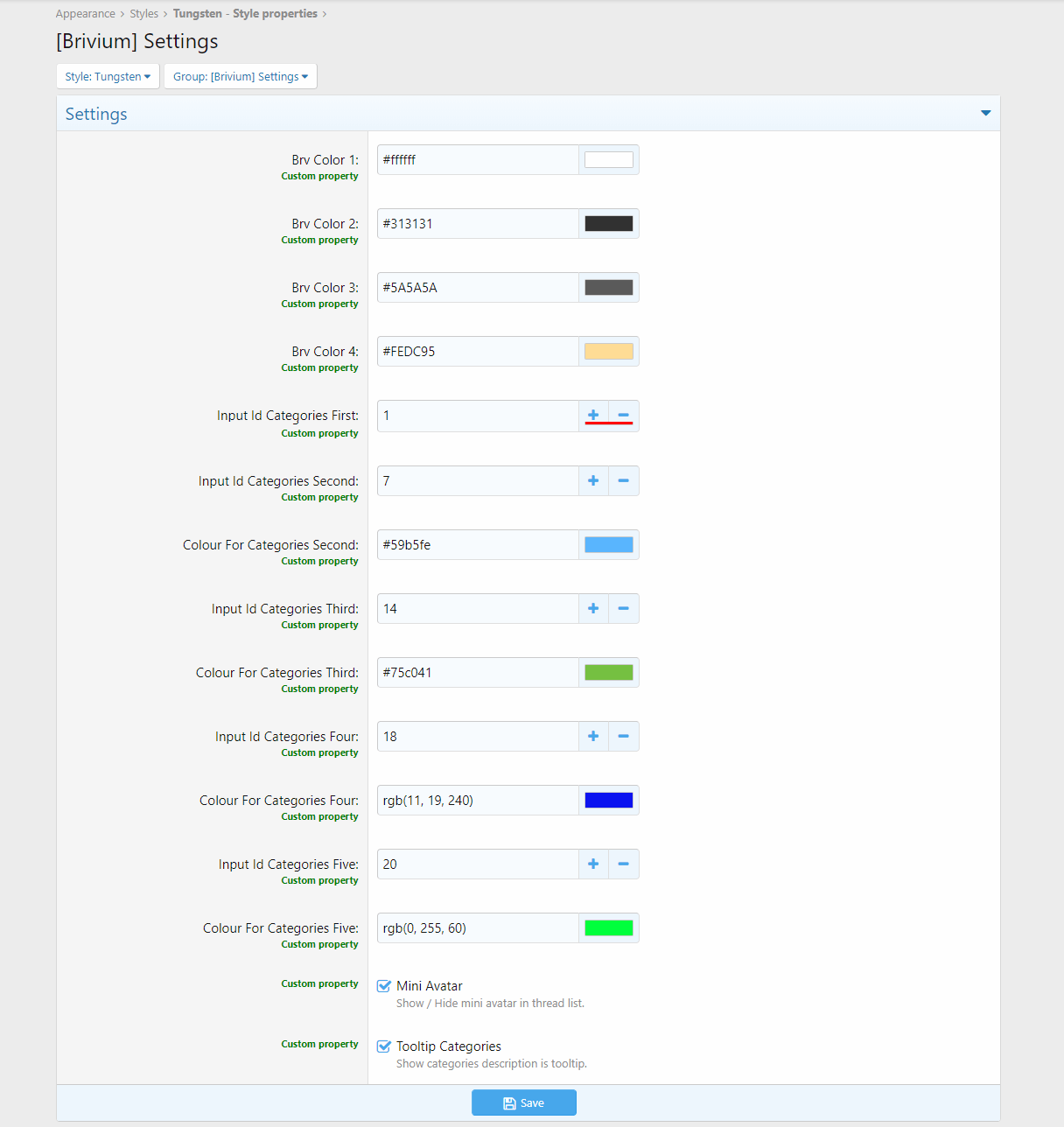Open the Style: Tungsten dropdown
The height and width of the screenshot is (1127, 1064).
(x=108, y=76)
